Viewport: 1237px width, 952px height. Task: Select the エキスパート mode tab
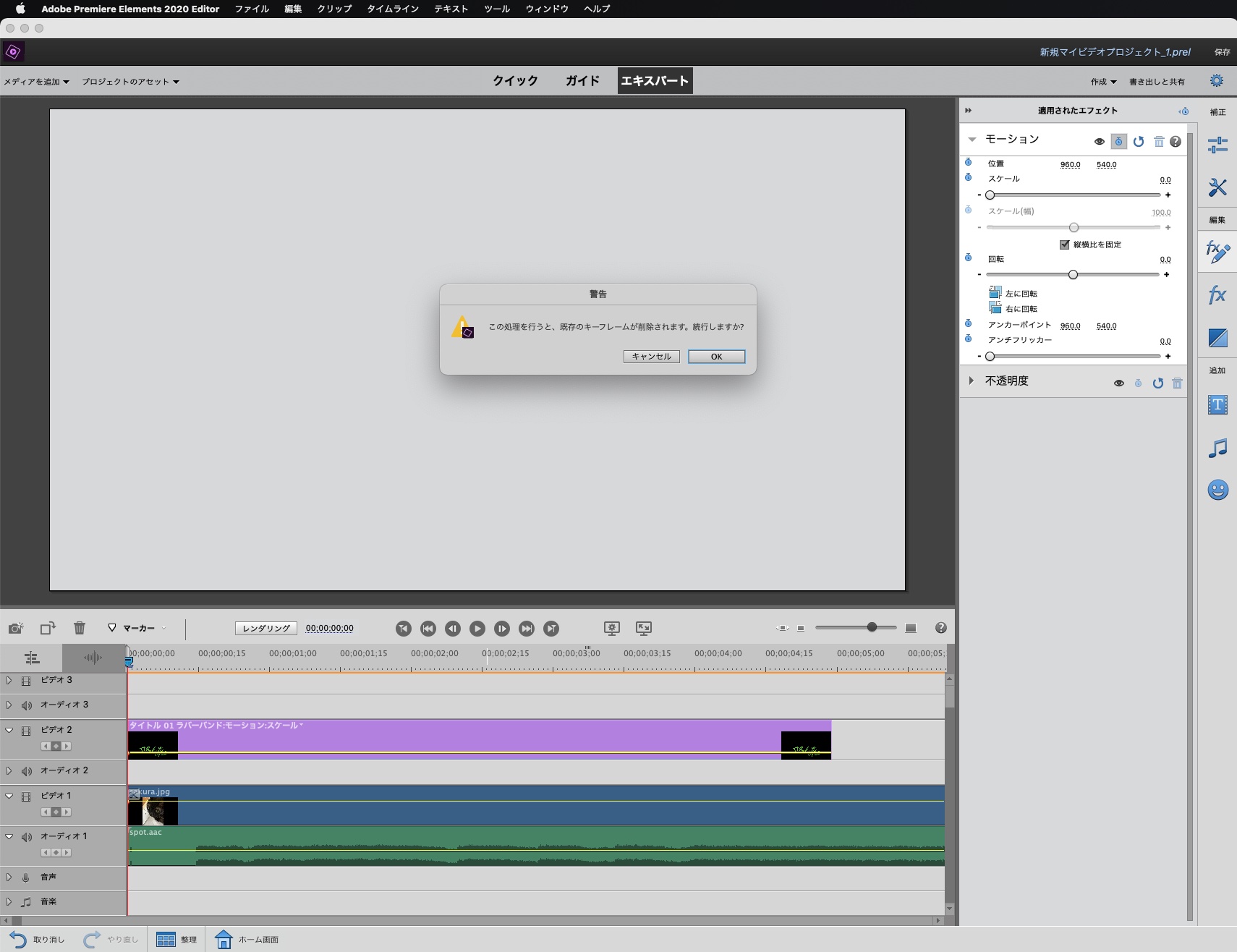click(655, 80)
